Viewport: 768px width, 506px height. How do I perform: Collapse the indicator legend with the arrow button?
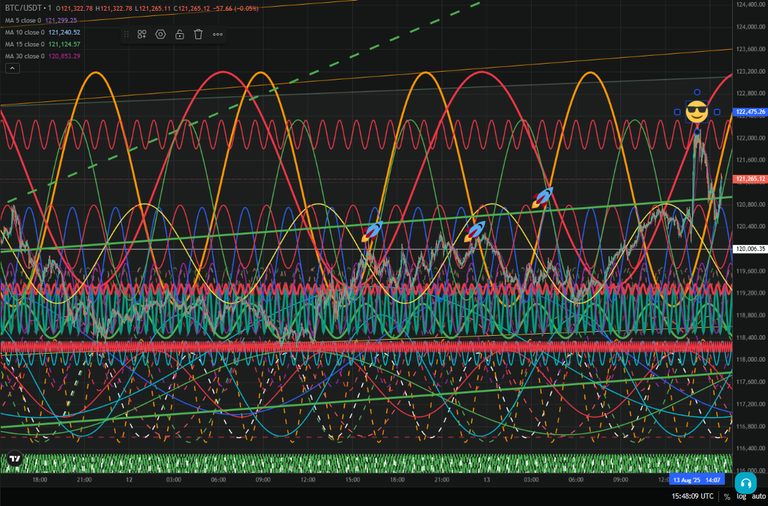coord(12,69)
